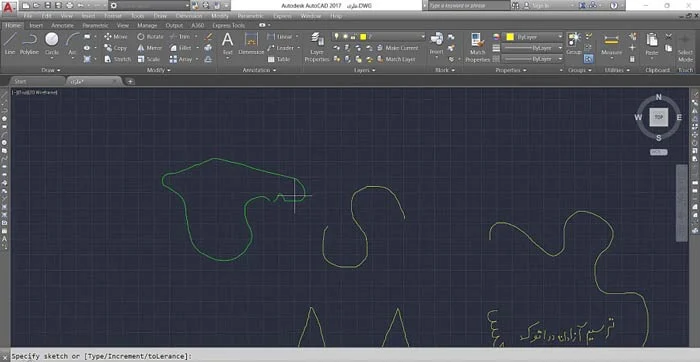700x362 pixels.
Task: Expand the Properties panel title
Action: [x=511, y=70]
